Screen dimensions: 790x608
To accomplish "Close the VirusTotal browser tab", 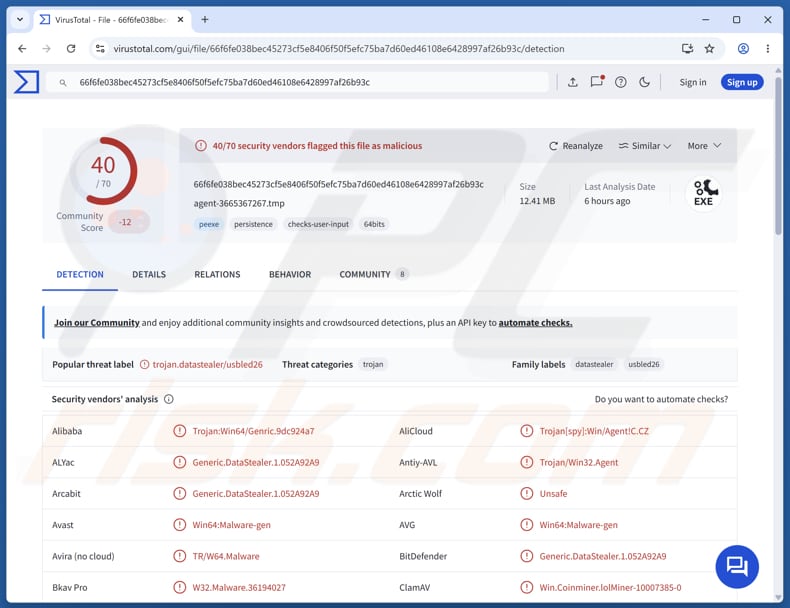I will click(x=180, y=20).
